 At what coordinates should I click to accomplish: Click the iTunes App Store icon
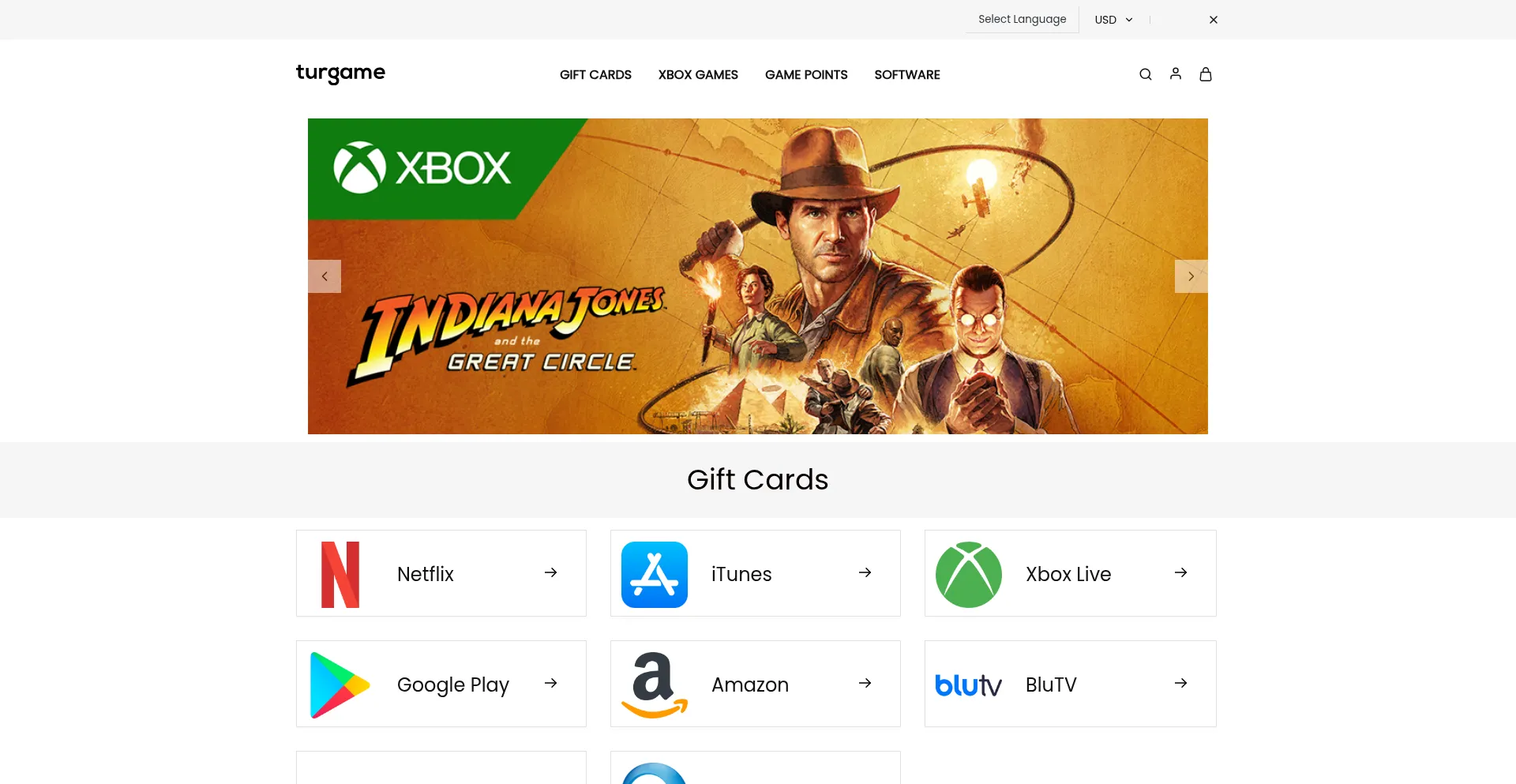pos(654,574)
